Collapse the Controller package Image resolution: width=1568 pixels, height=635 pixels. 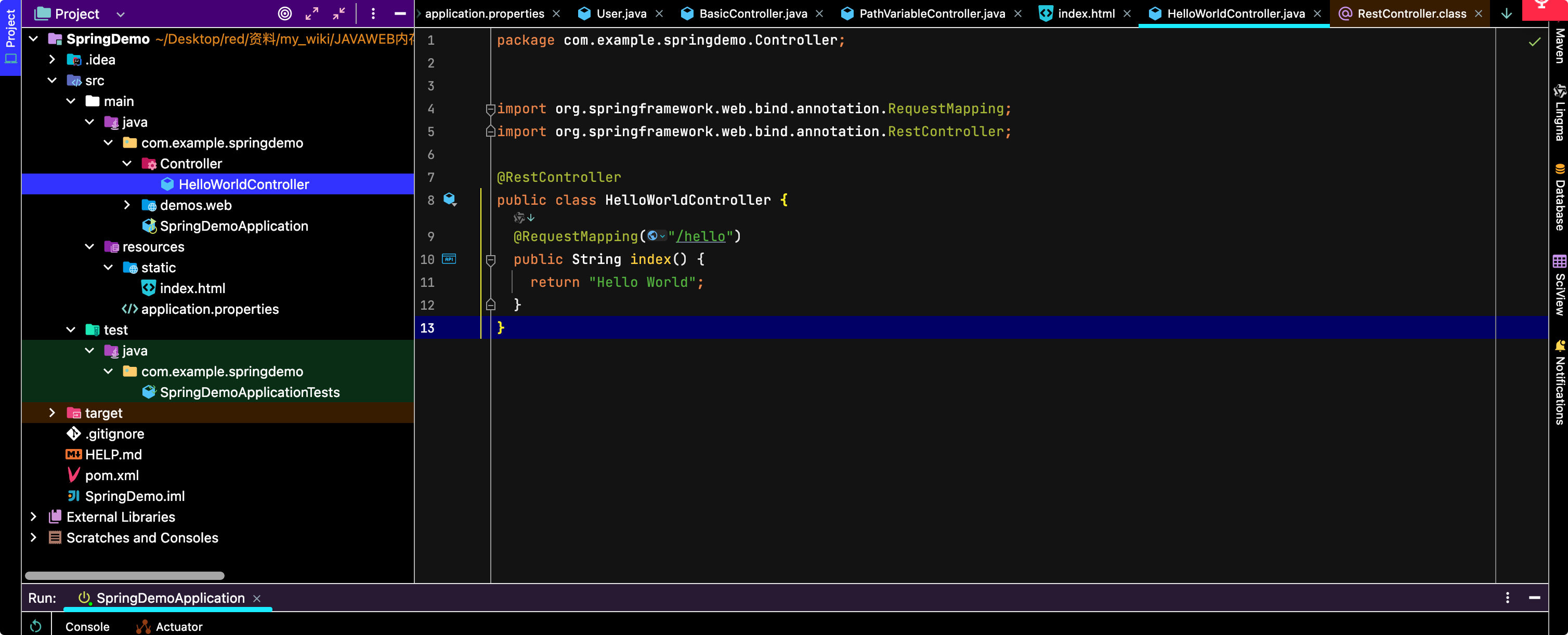tap(127, 164)
